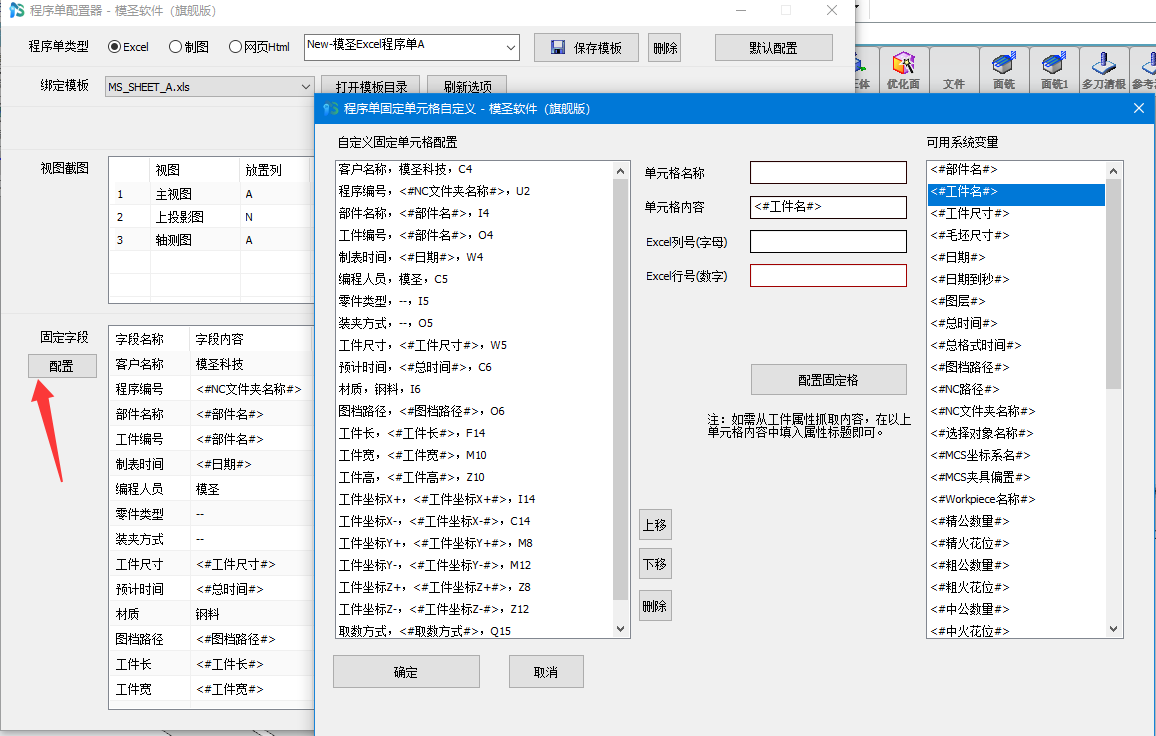The width and height of the screenshot is (1156, 736).
Task: Select list row 制表时间，<#日期#>，W4
Action: [474, 257]
